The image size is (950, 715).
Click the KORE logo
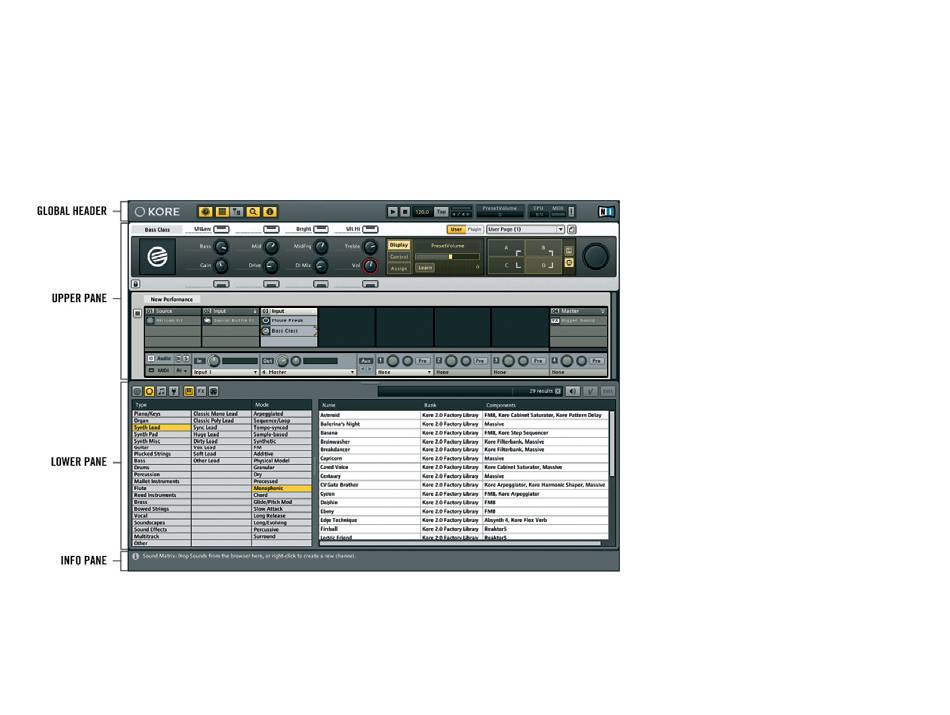tap(158, 211)
